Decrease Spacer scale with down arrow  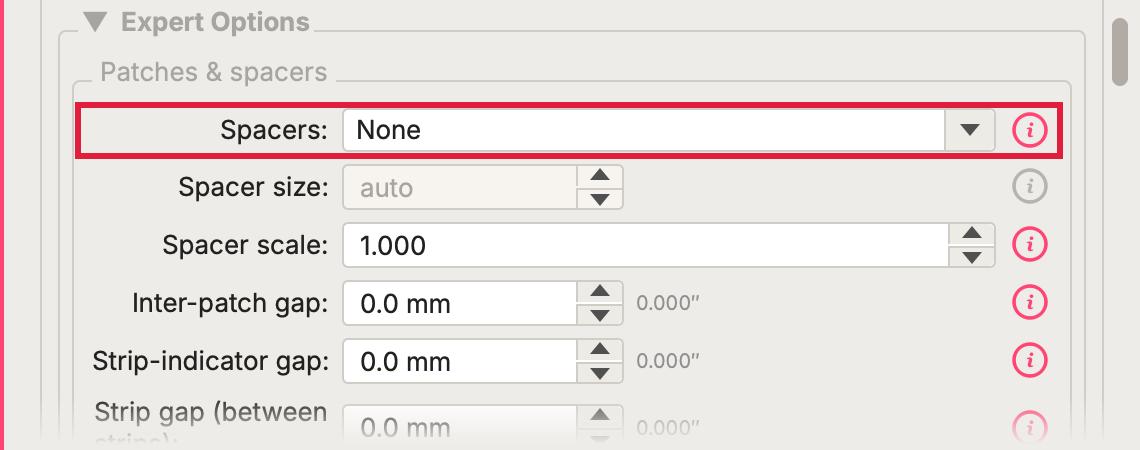(972, 257)
